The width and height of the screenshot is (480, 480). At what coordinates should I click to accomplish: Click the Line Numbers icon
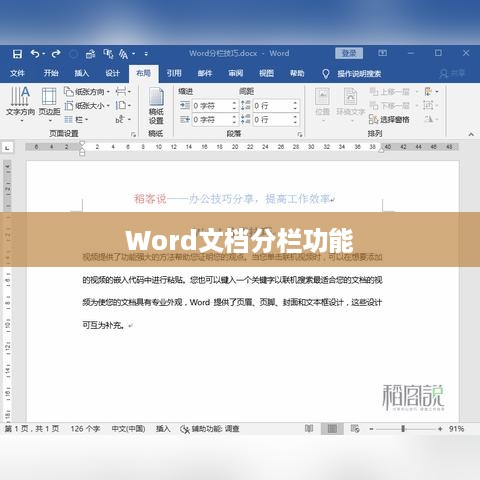(121, 106)
